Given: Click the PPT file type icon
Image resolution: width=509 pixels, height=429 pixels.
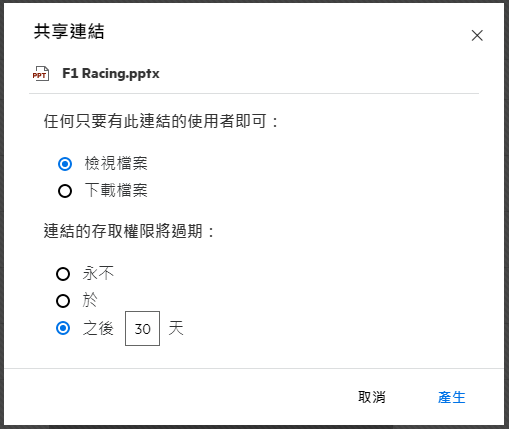Looking at the screenshot, I should [41, 74].
